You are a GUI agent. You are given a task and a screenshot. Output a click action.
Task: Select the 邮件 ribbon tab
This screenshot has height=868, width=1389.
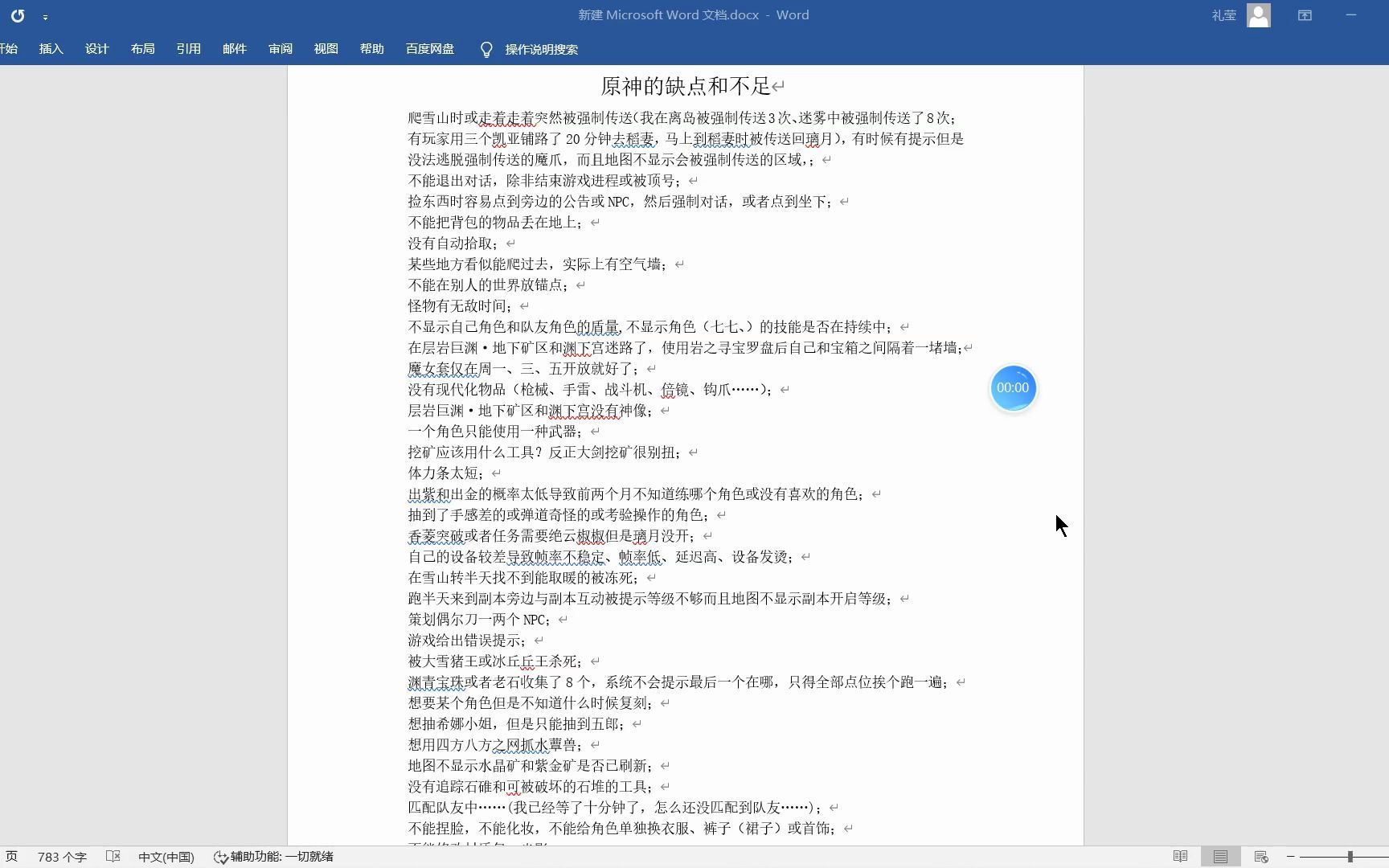click(x=234, y=49)
